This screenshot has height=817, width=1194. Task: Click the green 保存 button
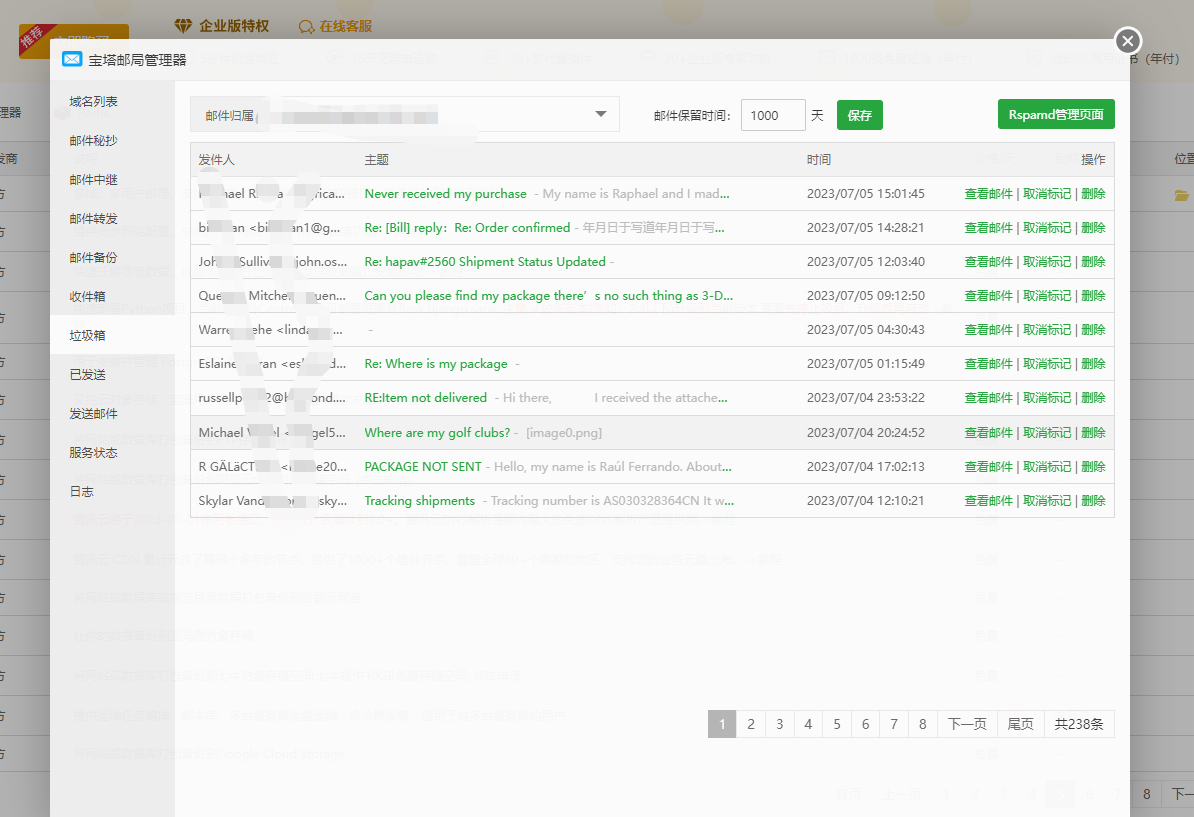click(859, 115)
